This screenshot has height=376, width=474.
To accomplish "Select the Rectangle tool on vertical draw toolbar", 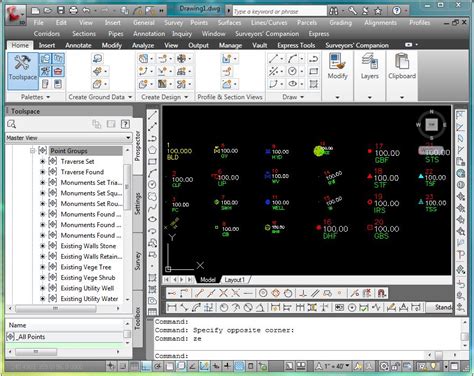I will (152, 162).
